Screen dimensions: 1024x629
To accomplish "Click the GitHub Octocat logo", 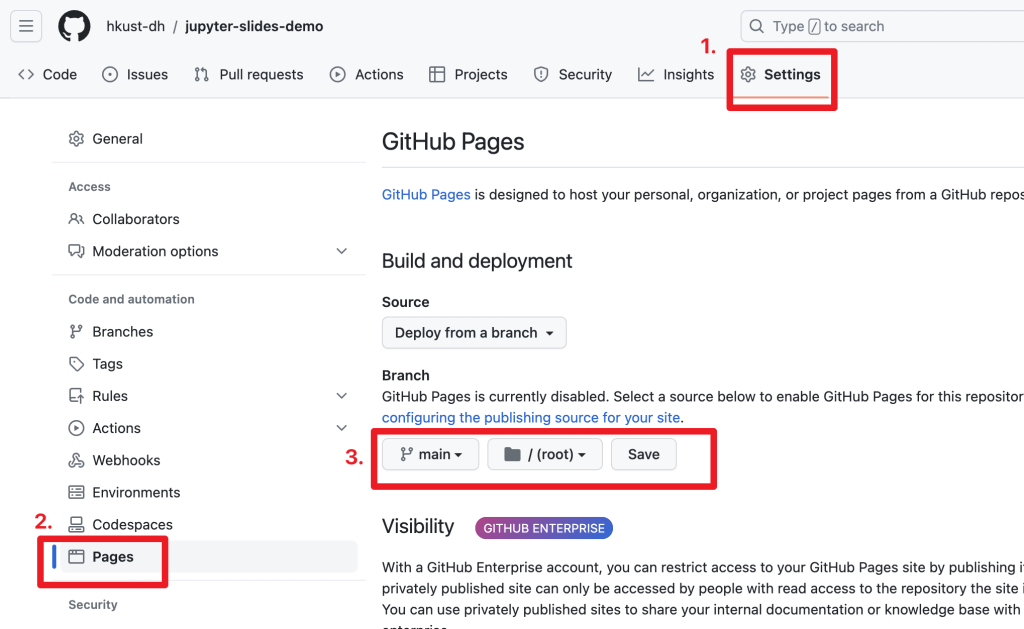I will tap(74, 27).
